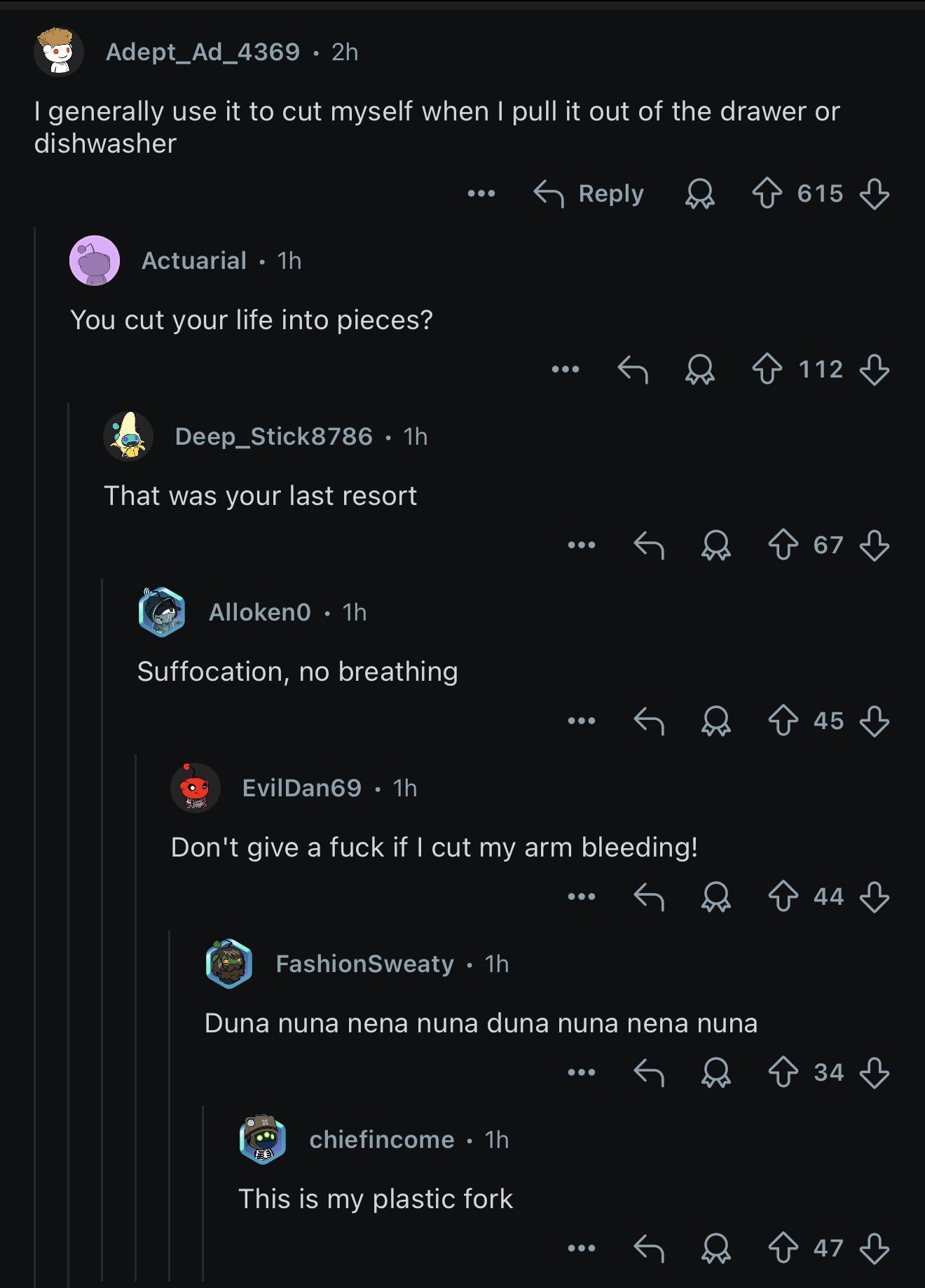
Task: Upvote chiefincome's "plastic fork" comment
Action: coord(783,1248)
